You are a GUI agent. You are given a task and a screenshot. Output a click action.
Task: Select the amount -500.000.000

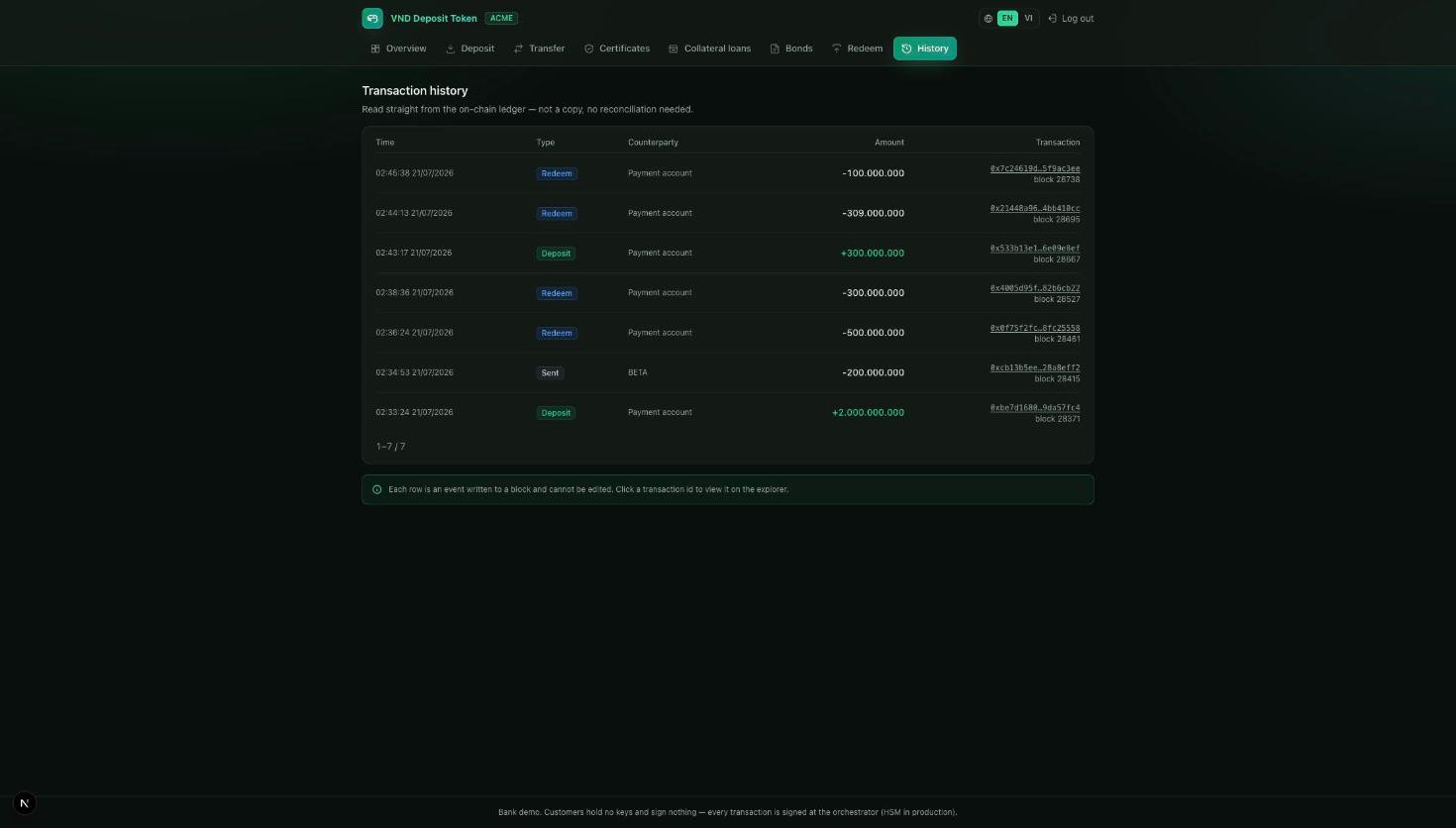tap(874, 333)
